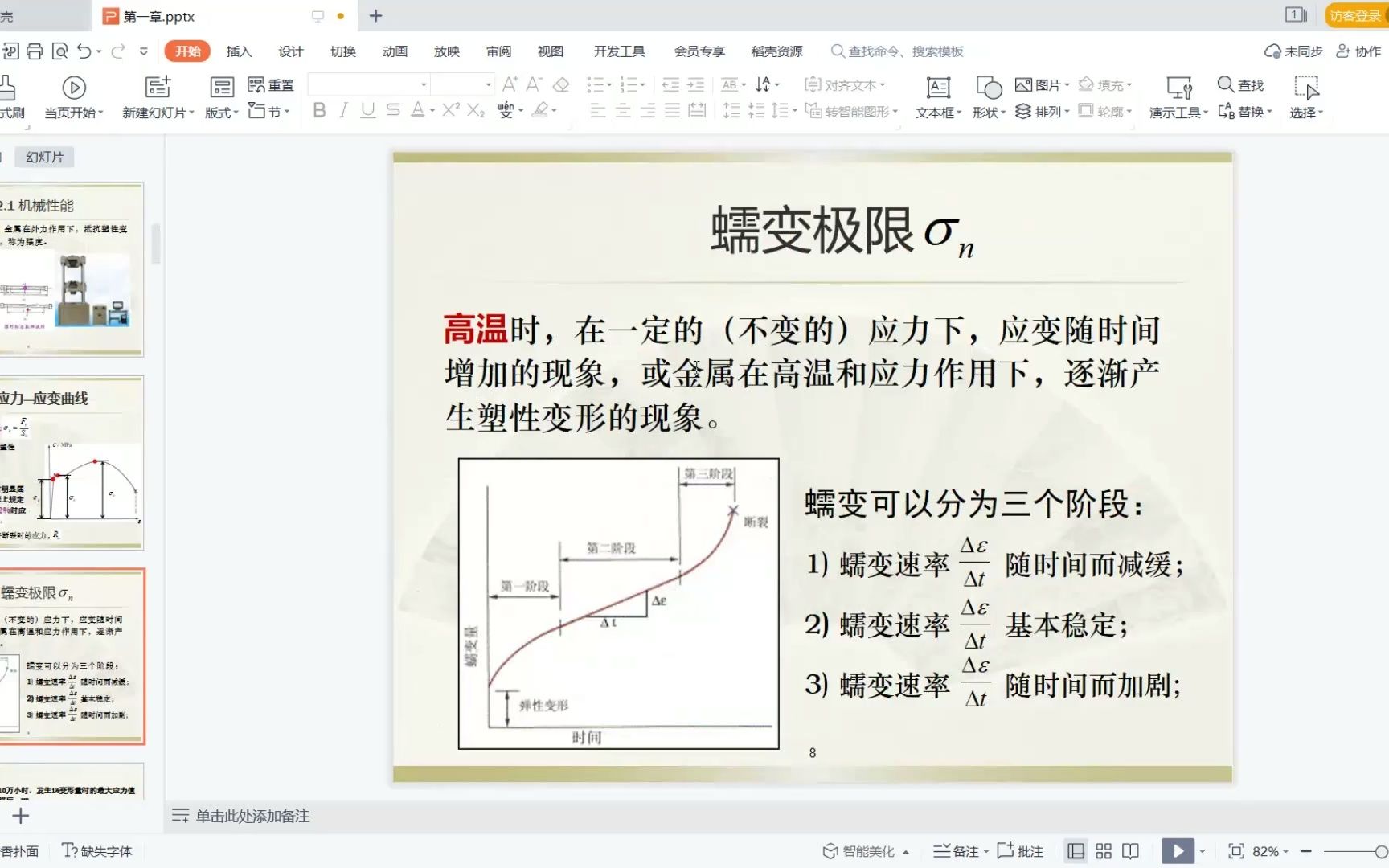This screenshot has height=868, width=1389.
Task: Increase font size icon
Action: (510, 84)
